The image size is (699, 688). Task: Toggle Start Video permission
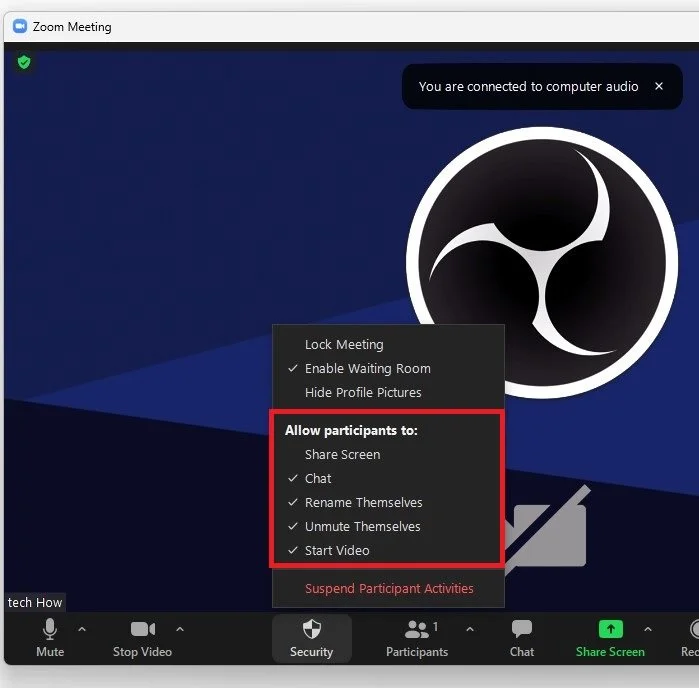pyautogui.click(x=388, y=550)
